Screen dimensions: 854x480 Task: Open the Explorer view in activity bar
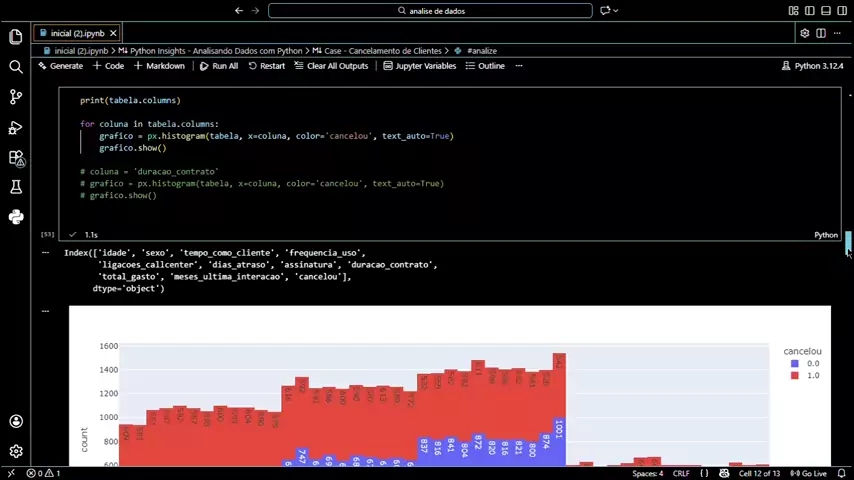[x=16, y=37]
